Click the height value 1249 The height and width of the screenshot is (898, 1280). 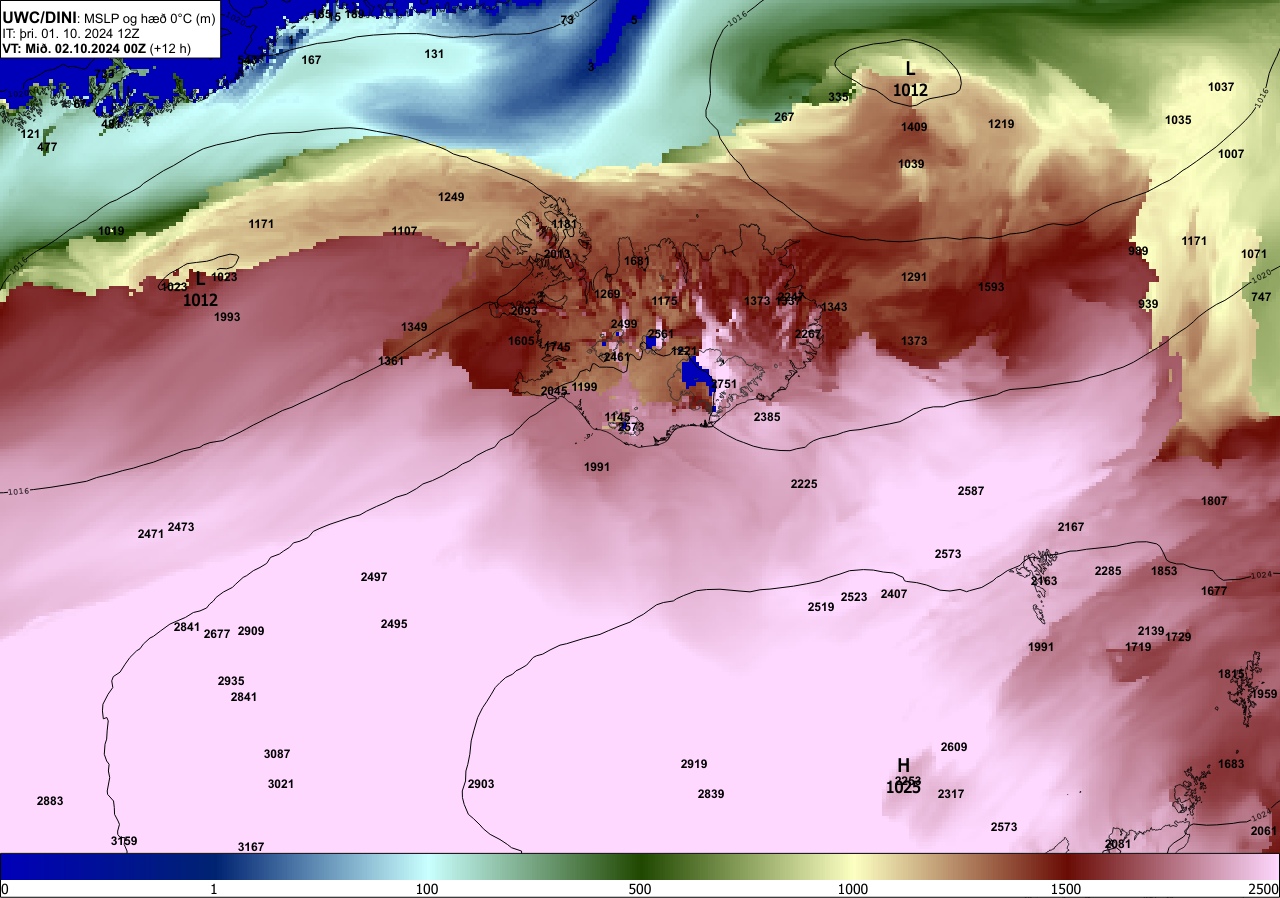tap(451, 197)
